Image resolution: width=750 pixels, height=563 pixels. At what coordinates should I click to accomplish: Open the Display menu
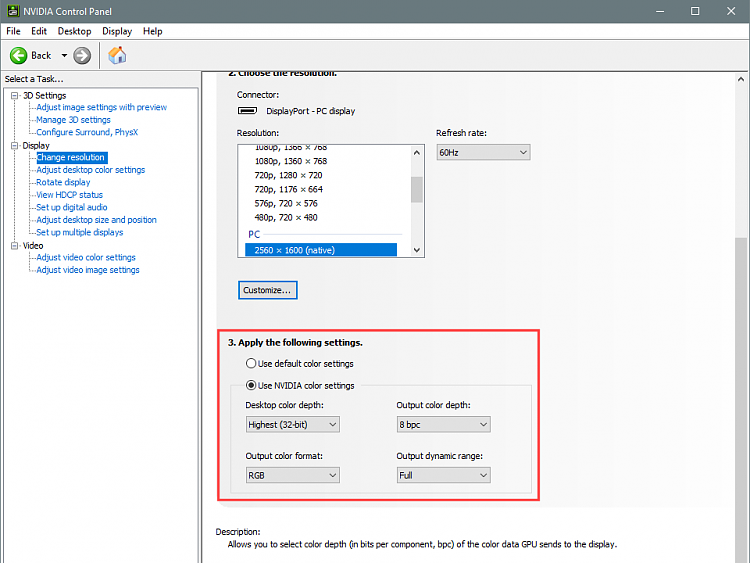(117, 31)
